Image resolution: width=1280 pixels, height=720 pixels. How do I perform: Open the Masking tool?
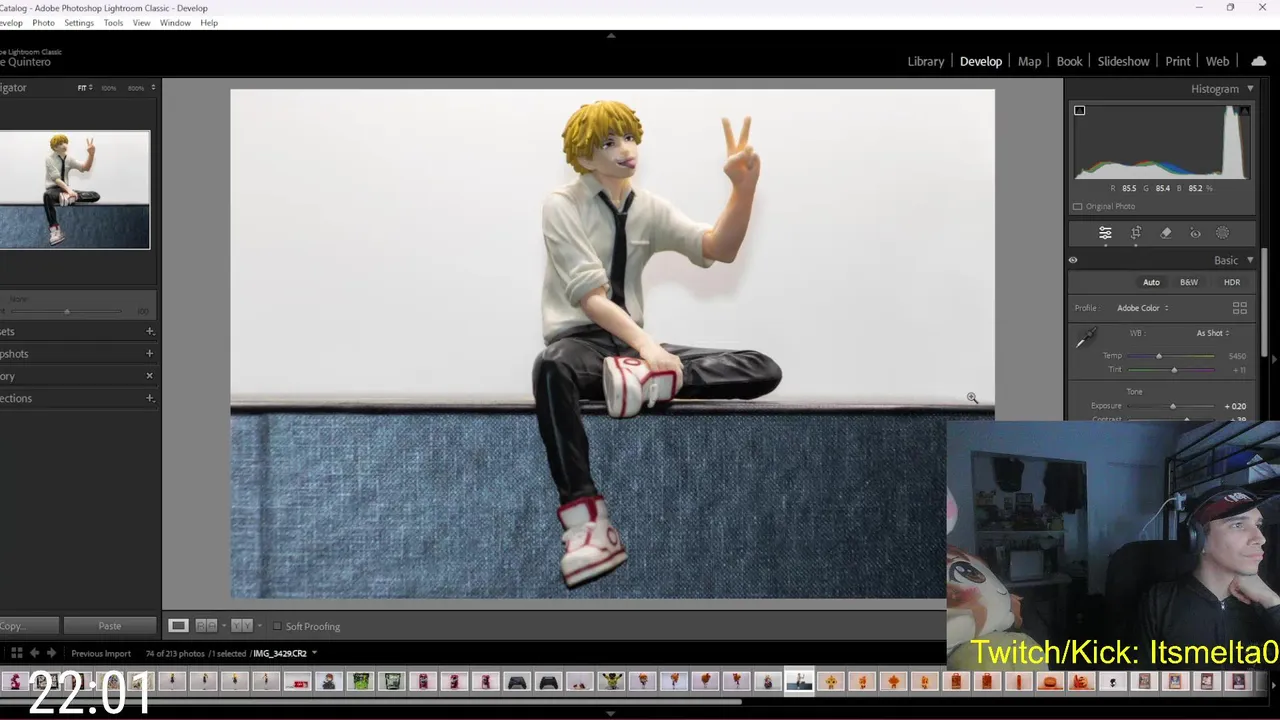point(1222,233)
